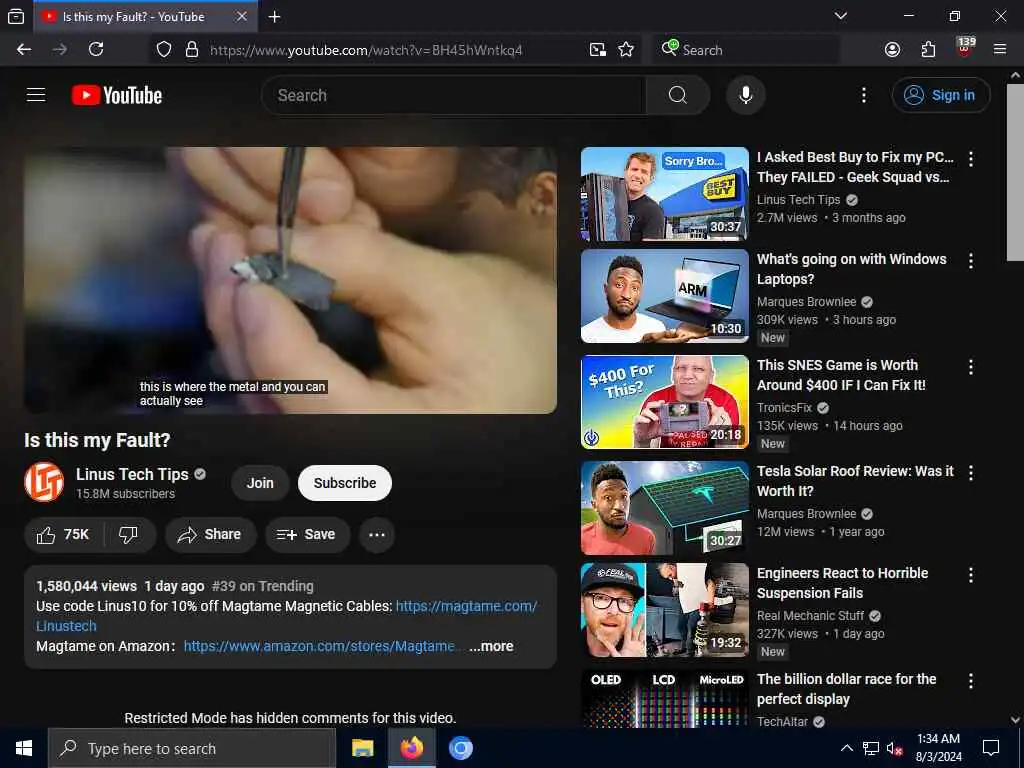This screenshot has height=768, width=1024.
Task: Open options for Best Buy video
Action: click(x=970, y=159)
